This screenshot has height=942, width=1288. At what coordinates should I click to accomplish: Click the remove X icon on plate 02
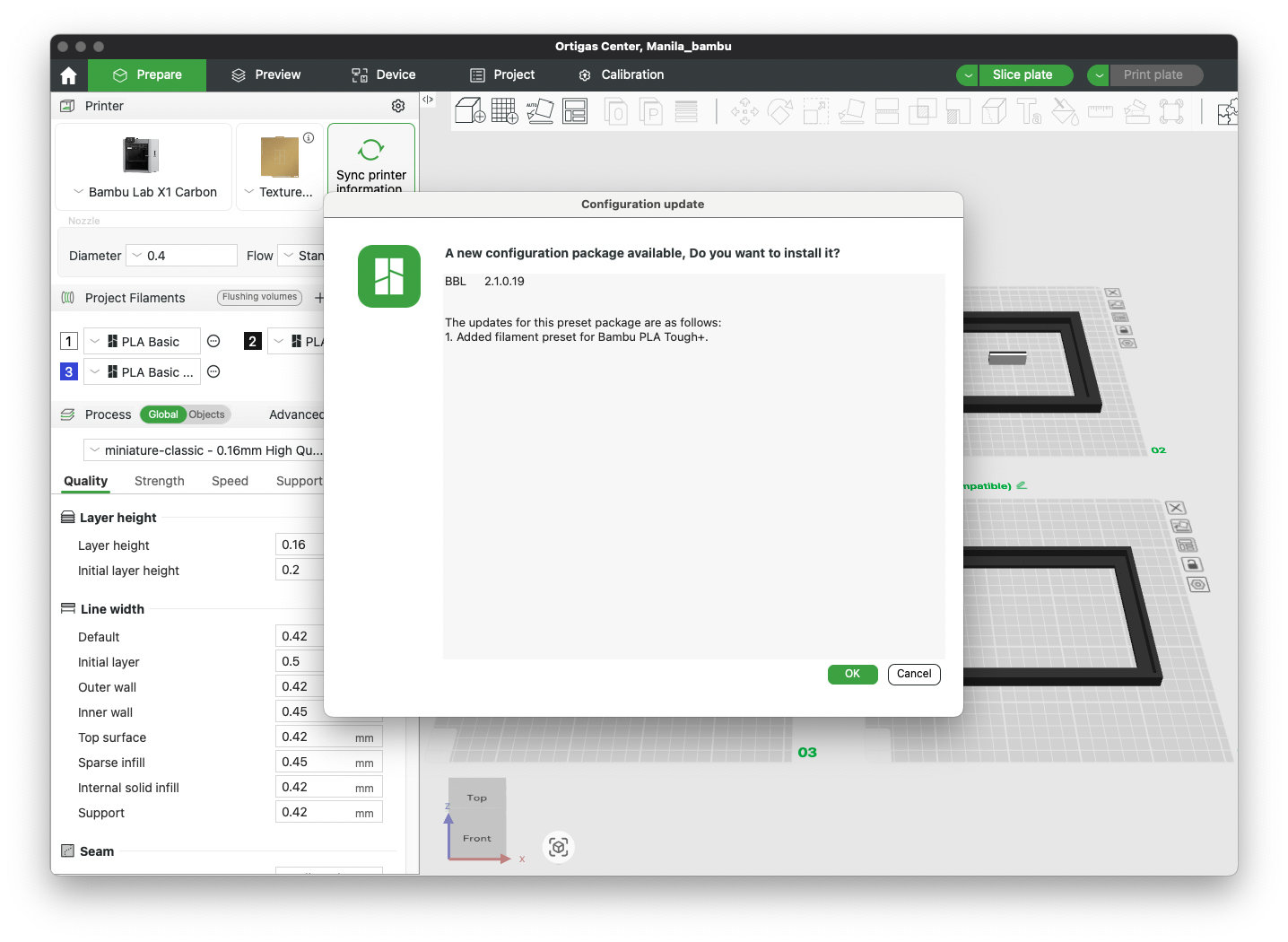(x=1112, y=292)
